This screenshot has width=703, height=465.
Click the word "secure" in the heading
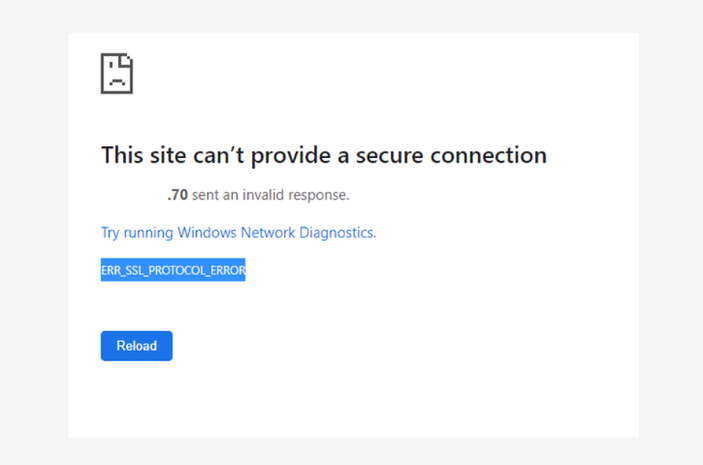pos(389,156)
